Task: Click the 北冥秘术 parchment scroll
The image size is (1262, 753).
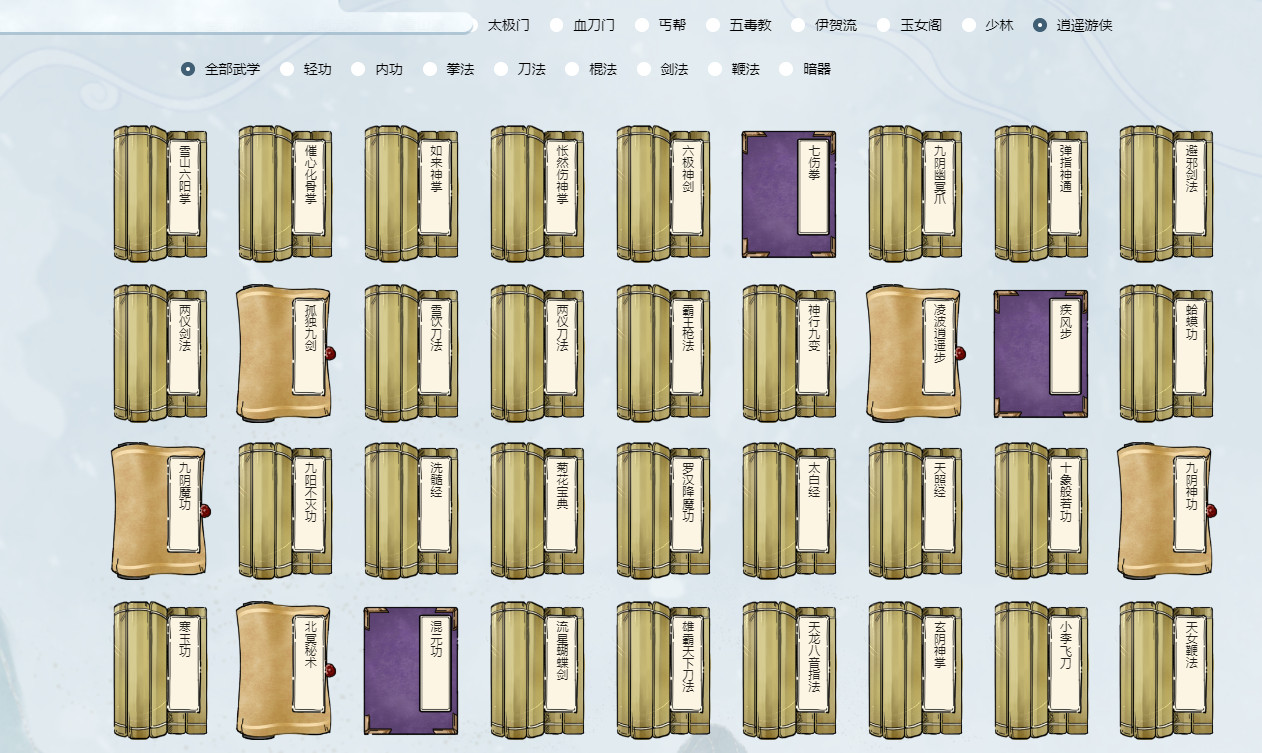Action: tap(285, 670)
